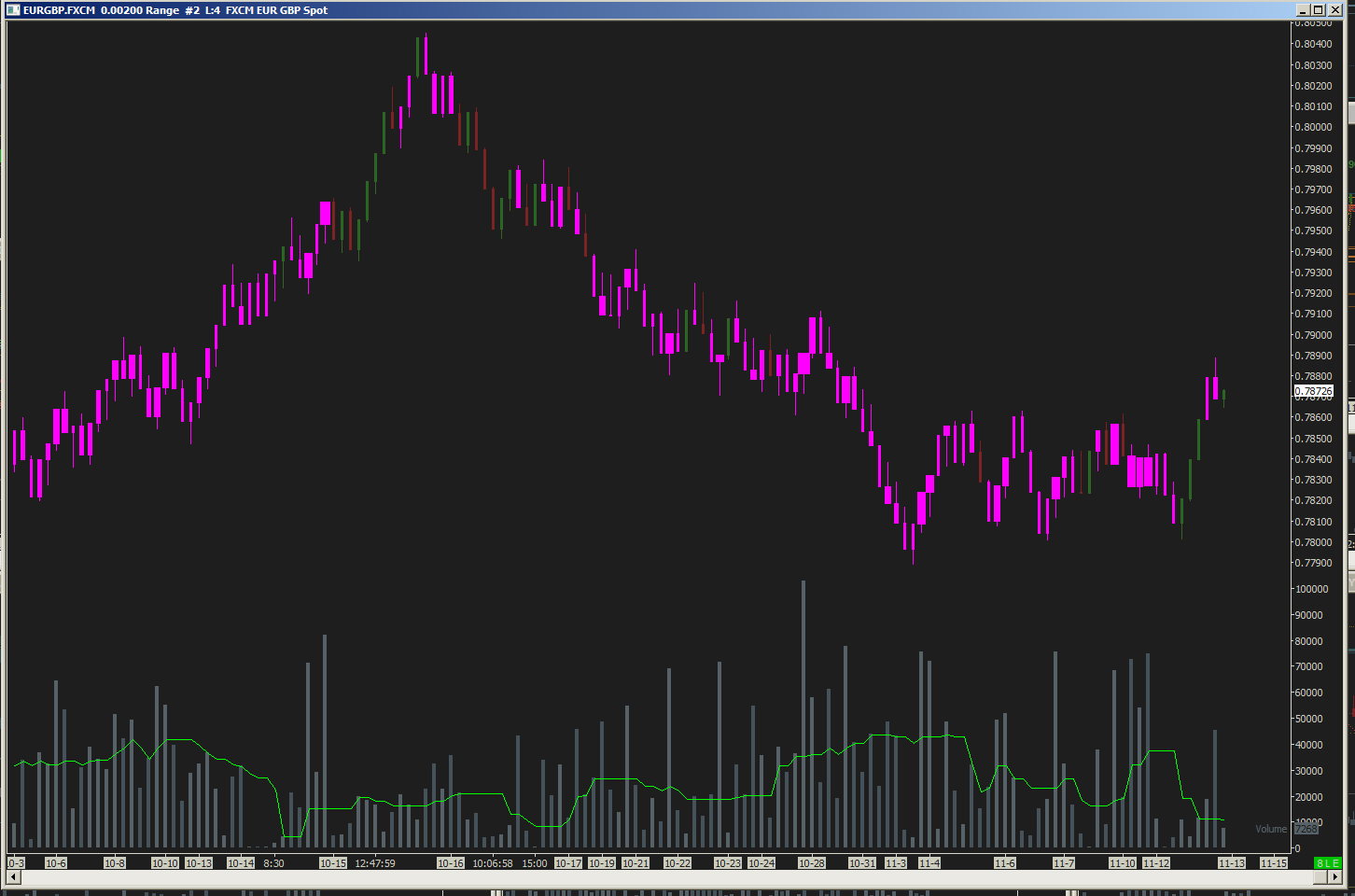
Task: Click the 11-15 date label on time axis
Action: click(x=1274, y=863)
